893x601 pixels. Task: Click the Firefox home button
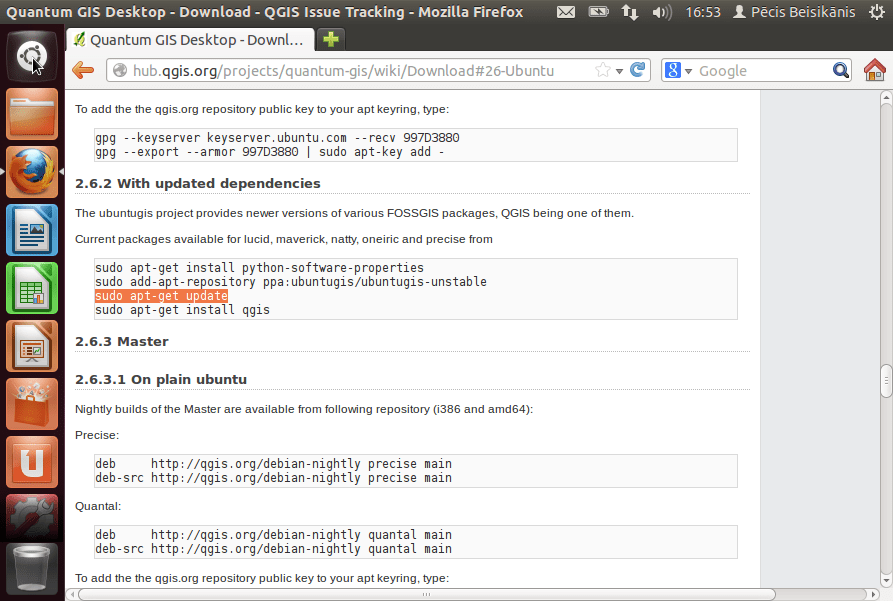pyautogui.click(x=874, y=70)
